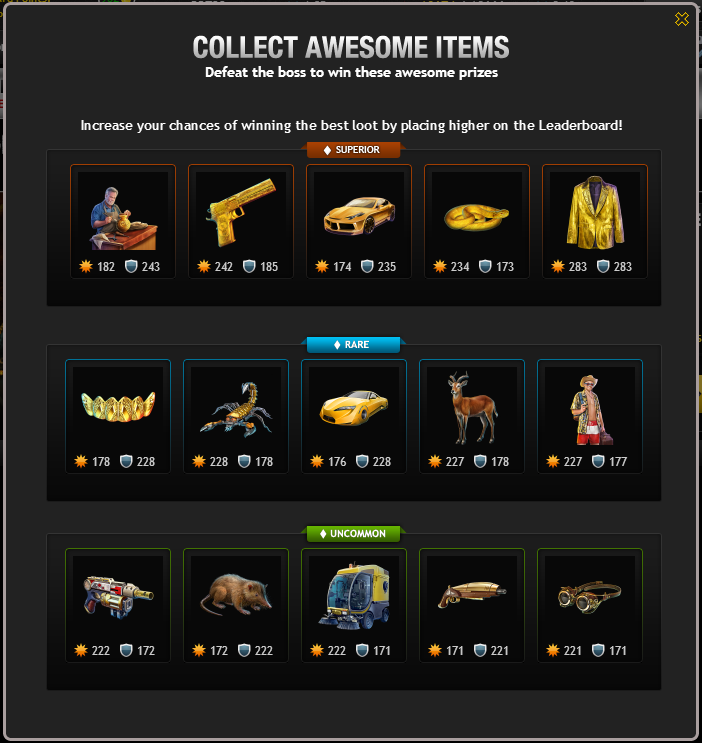The image size is (702, 743).
Task: Click the Uncommon tier label
Action: [354, 534]
